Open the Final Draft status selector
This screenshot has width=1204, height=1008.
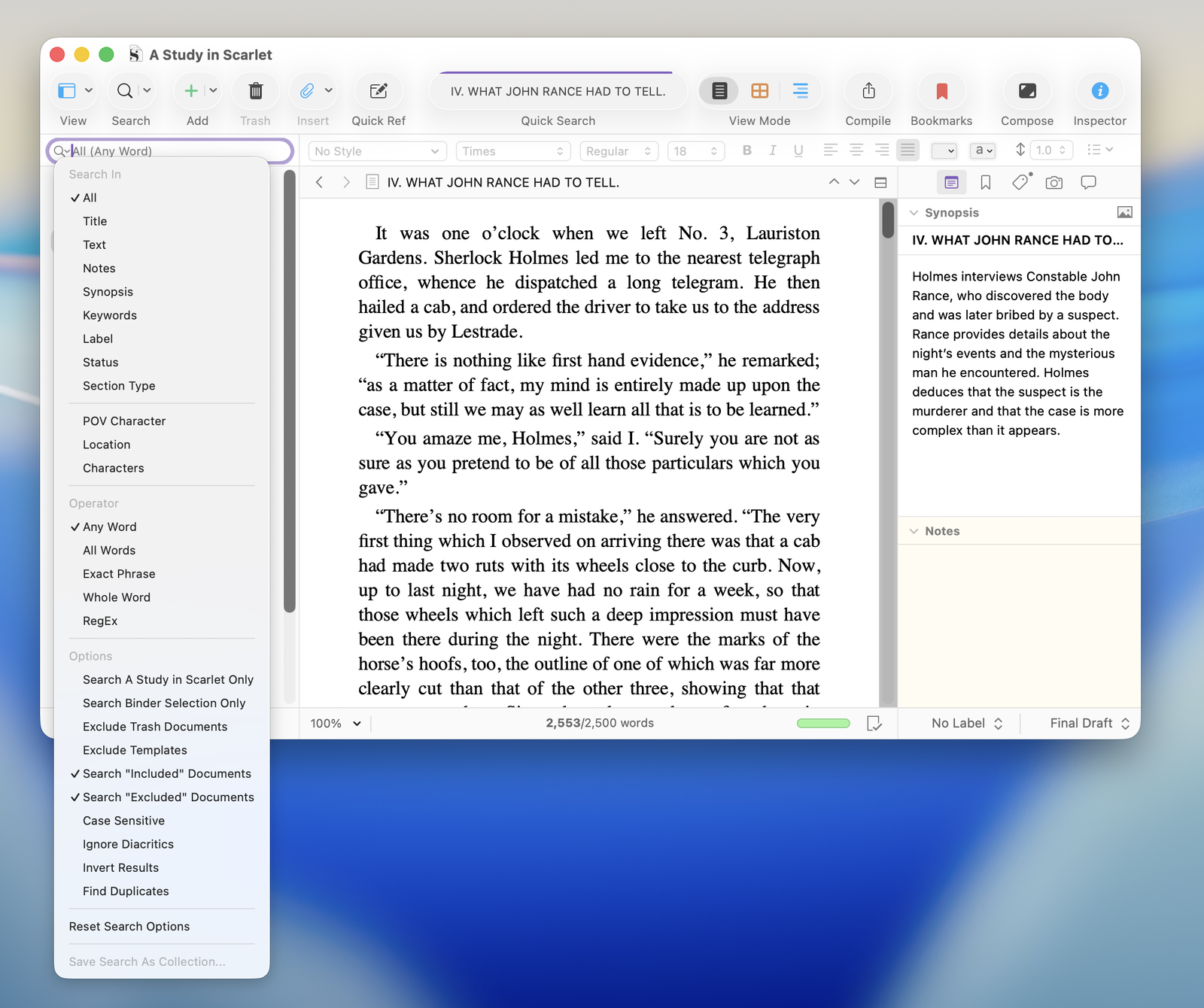point(1089,723)
